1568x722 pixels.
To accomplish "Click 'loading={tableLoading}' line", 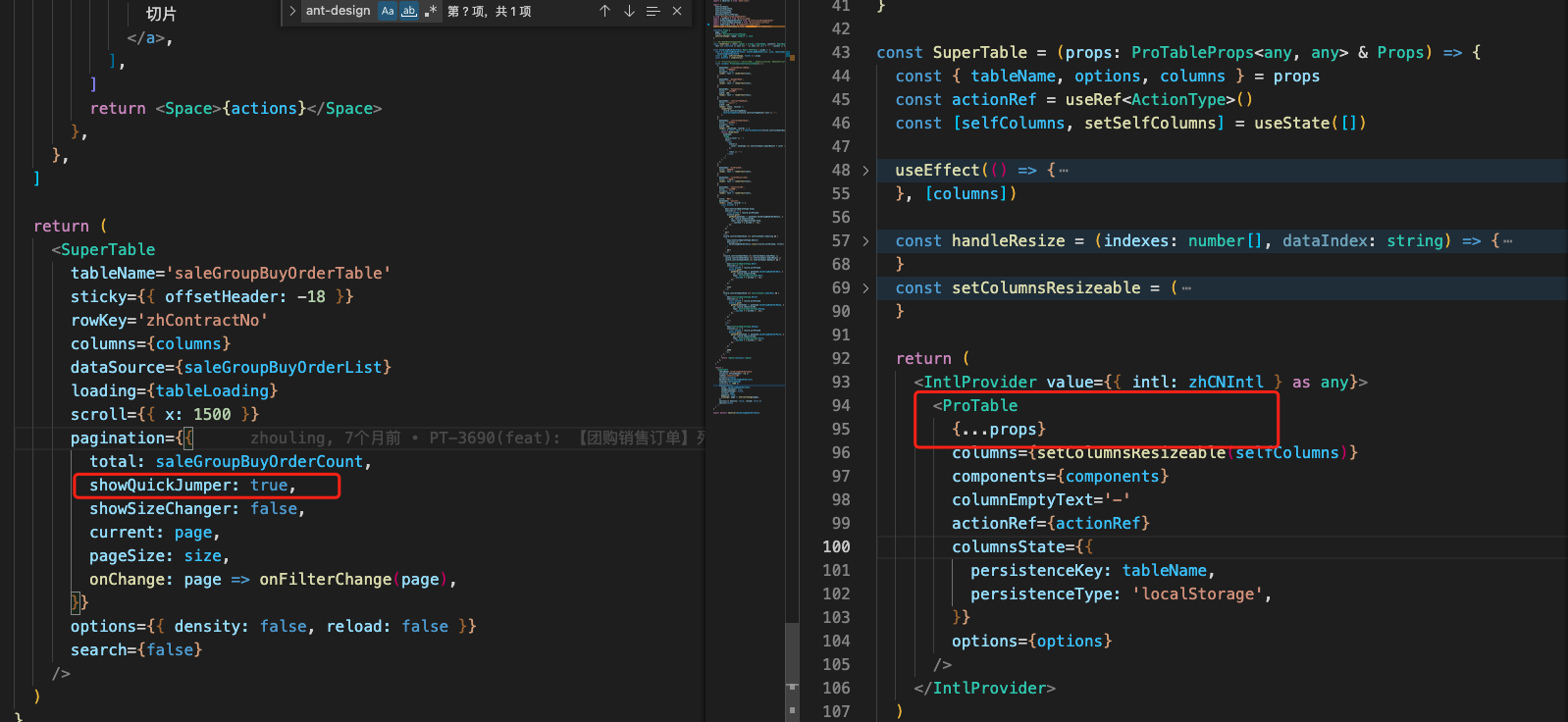I will [174, 391].
